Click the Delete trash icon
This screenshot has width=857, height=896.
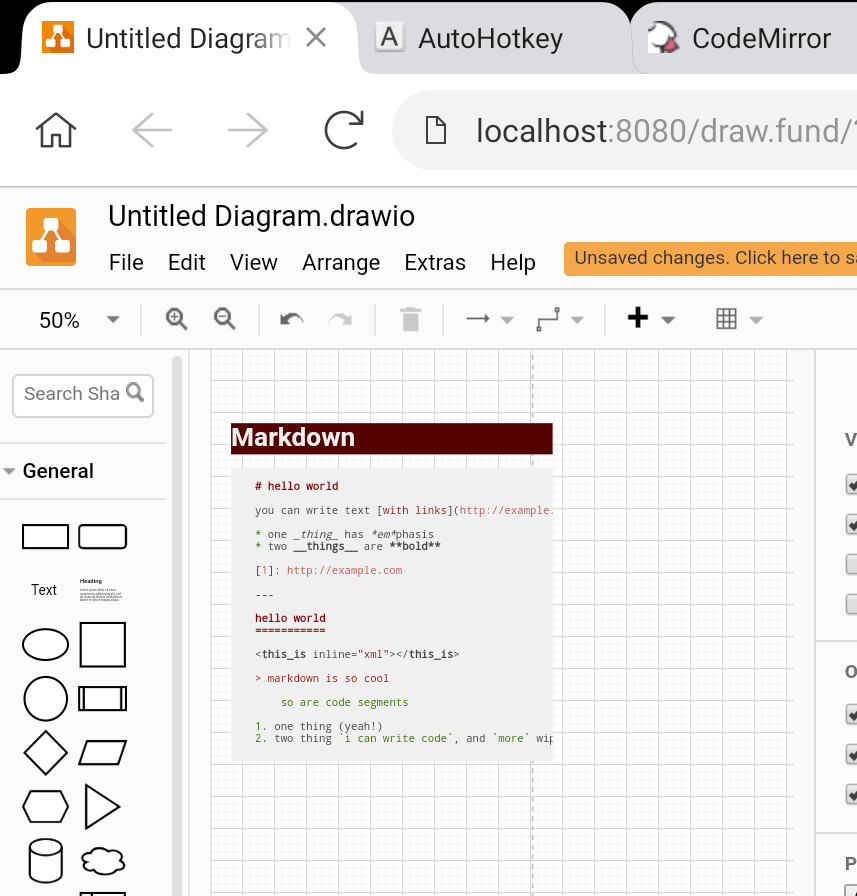point(410,318)
